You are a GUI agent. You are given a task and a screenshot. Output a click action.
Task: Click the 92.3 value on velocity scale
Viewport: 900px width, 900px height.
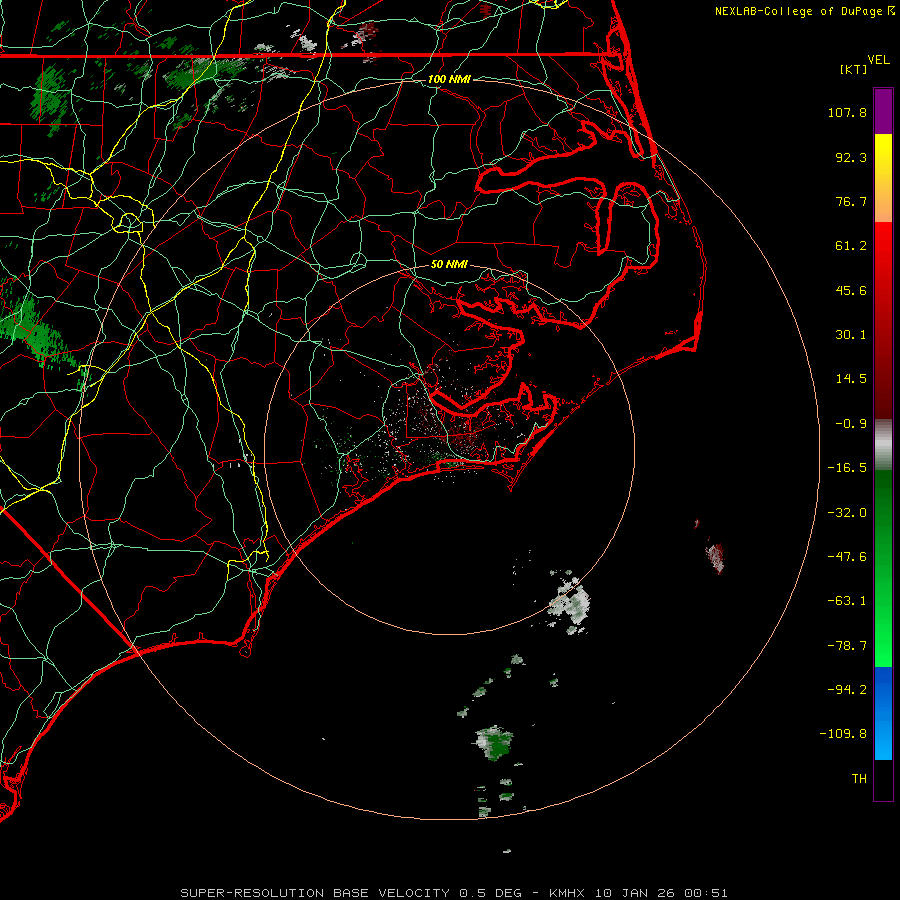pos(851,157)
